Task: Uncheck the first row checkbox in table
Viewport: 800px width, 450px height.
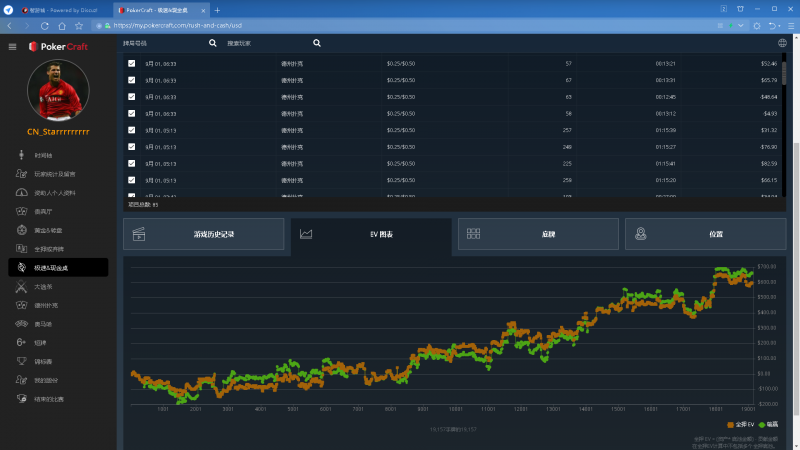Action: pos(131,63)
